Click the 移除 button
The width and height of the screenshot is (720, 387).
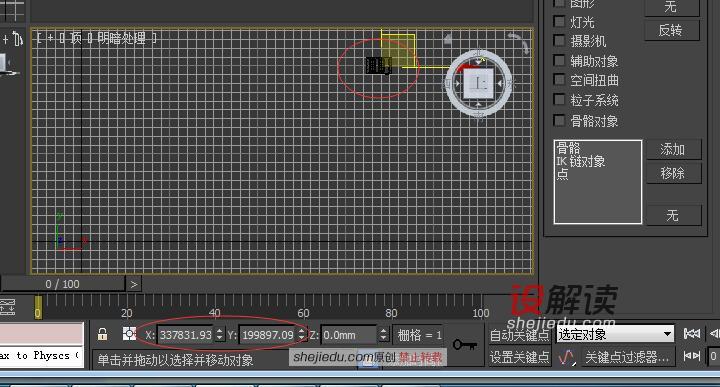click(x=674, y=173)
